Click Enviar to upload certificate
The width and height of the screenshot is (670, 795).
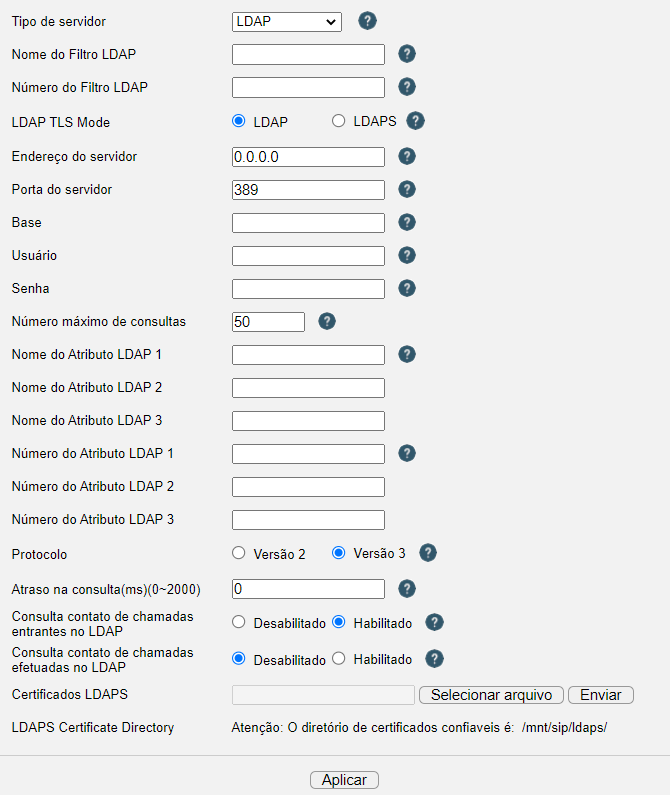601,695
